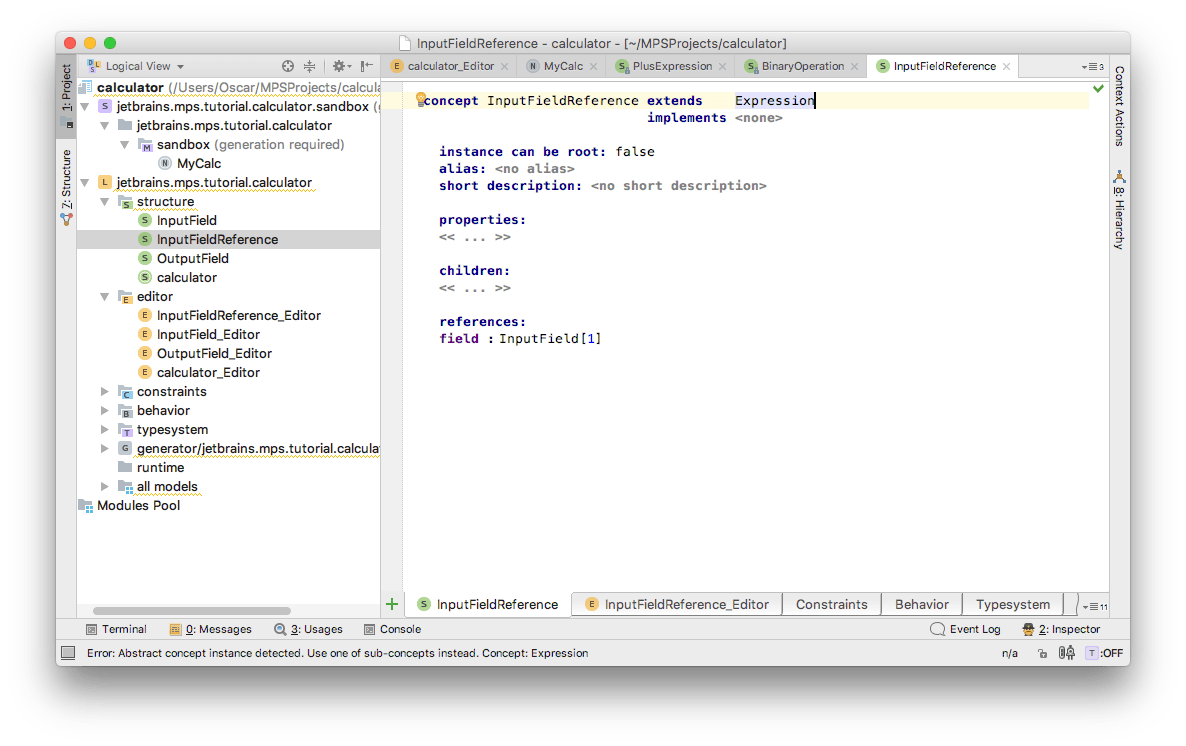Toggle the T:OFF type-system indicator
Screen dimensions: 1186x746
(1104, 653)
